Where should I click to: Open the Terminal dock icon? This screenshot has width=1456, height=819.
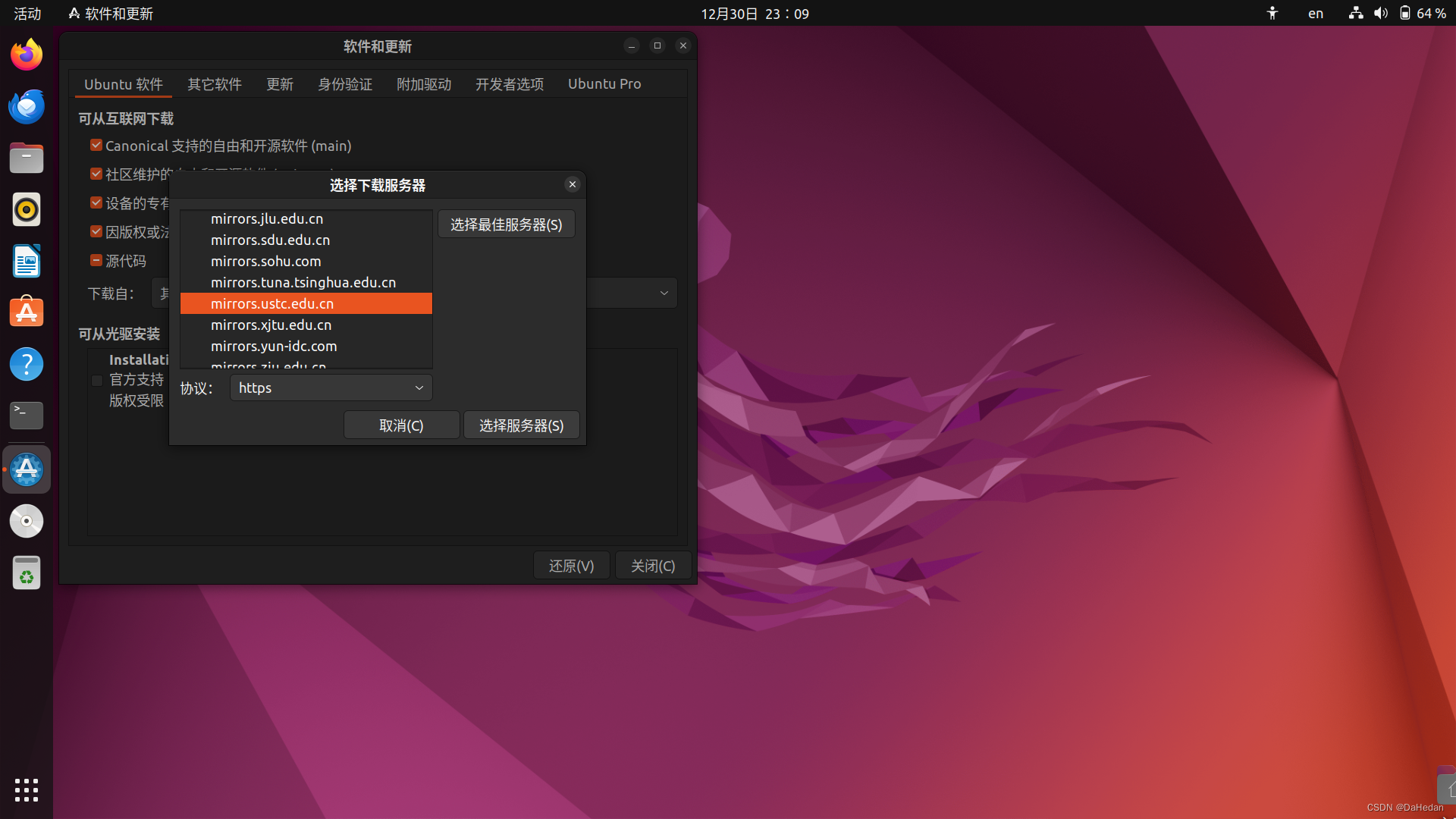coord(27,415)
